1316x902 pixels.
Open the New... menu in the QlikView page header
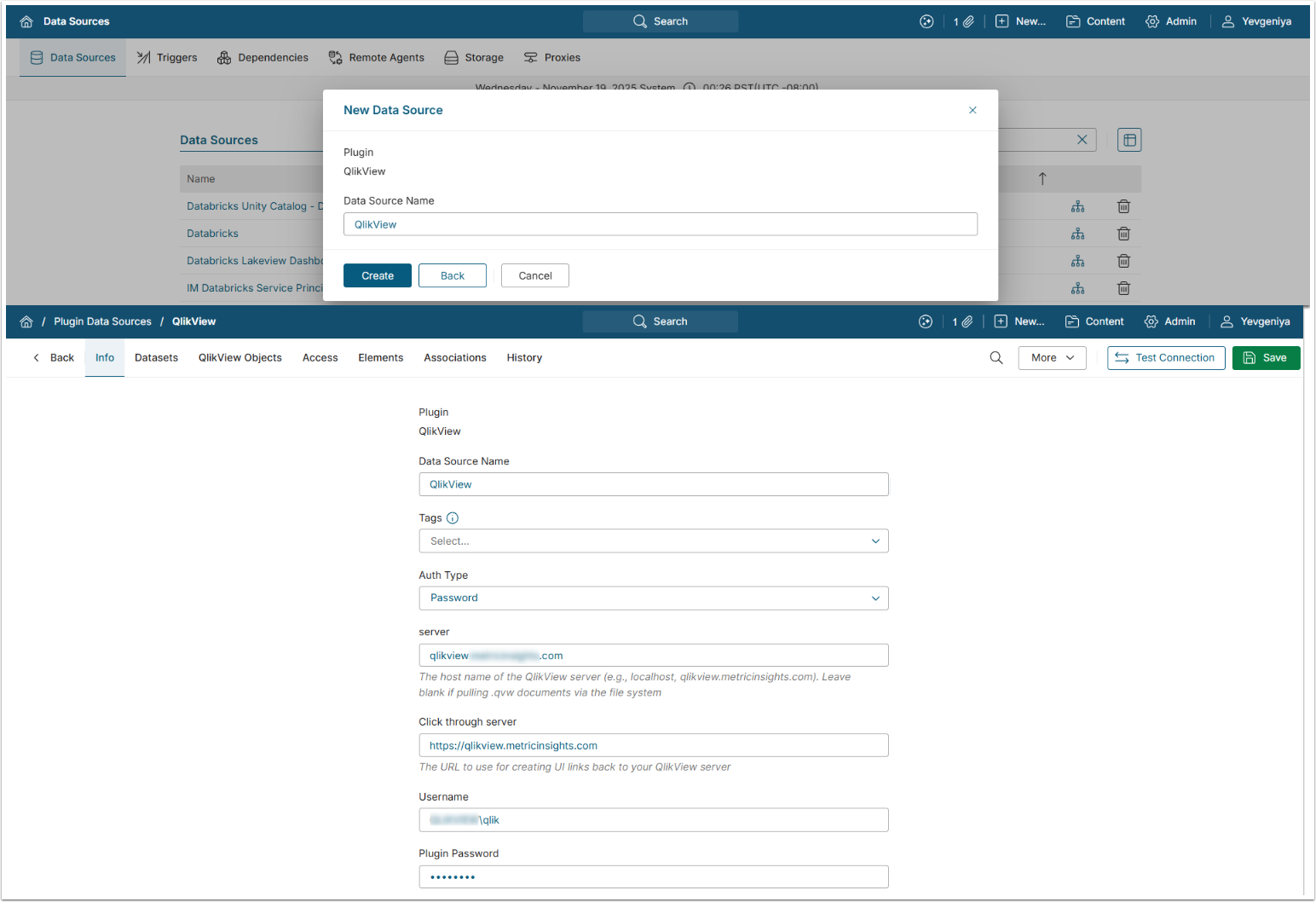point(1020,321)
